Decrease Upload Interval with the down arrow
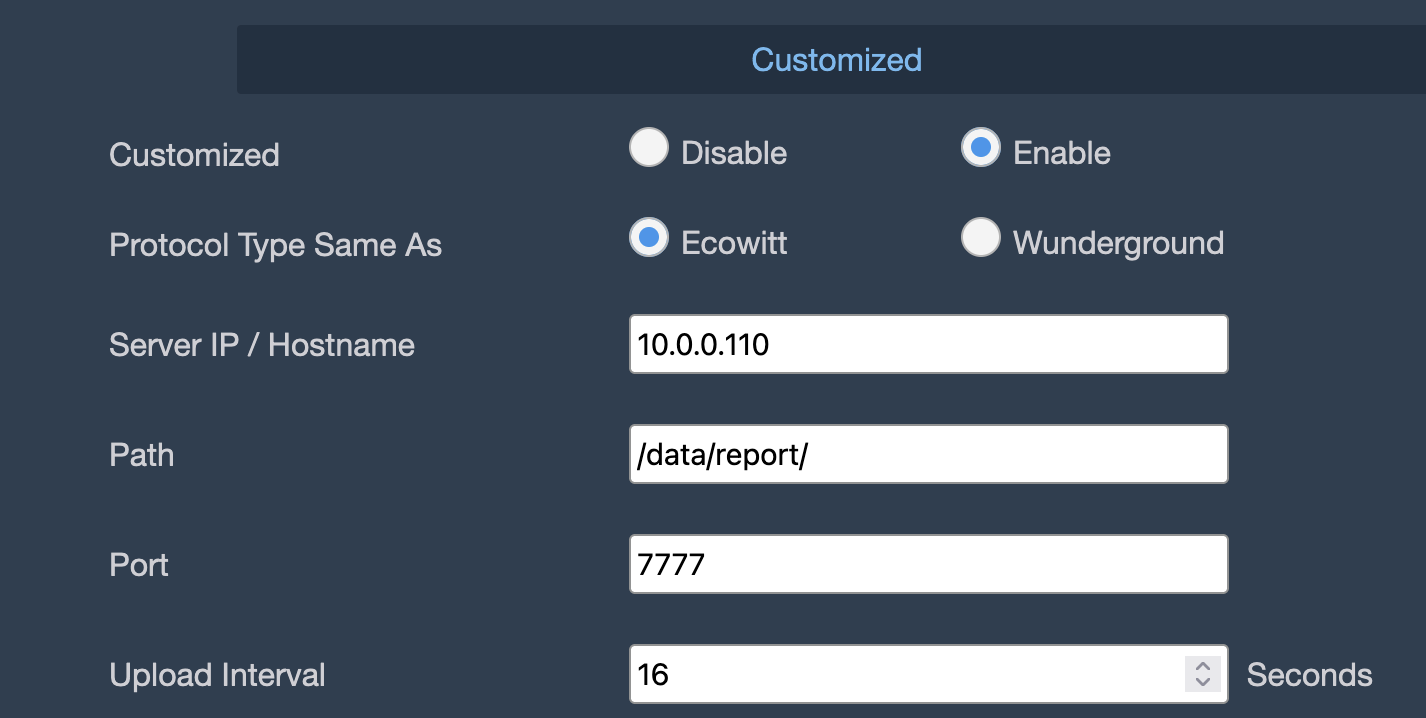The width and height of the screenshot is (1426, 718). [1204, 683]
